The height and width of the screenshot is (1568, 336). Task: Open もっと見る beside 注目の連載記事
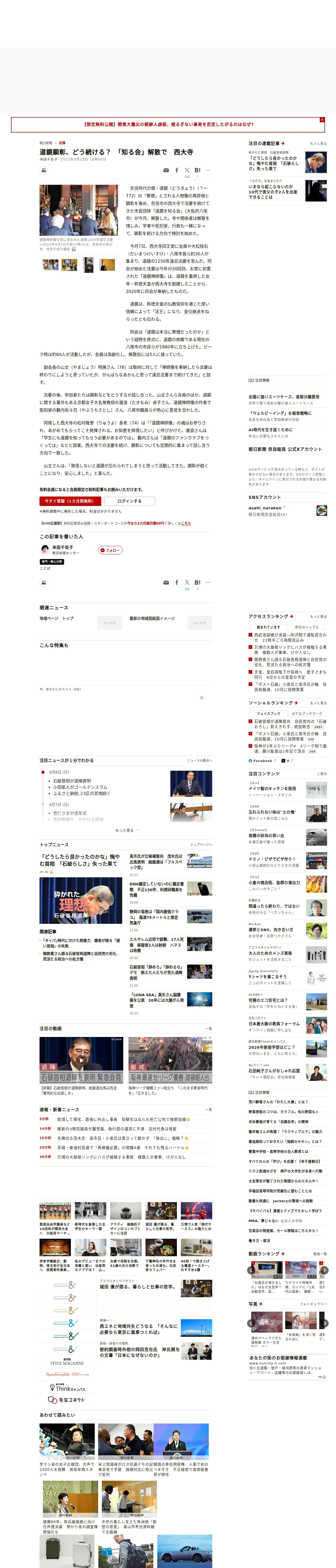pyautogui.click(x=318, y=144)
